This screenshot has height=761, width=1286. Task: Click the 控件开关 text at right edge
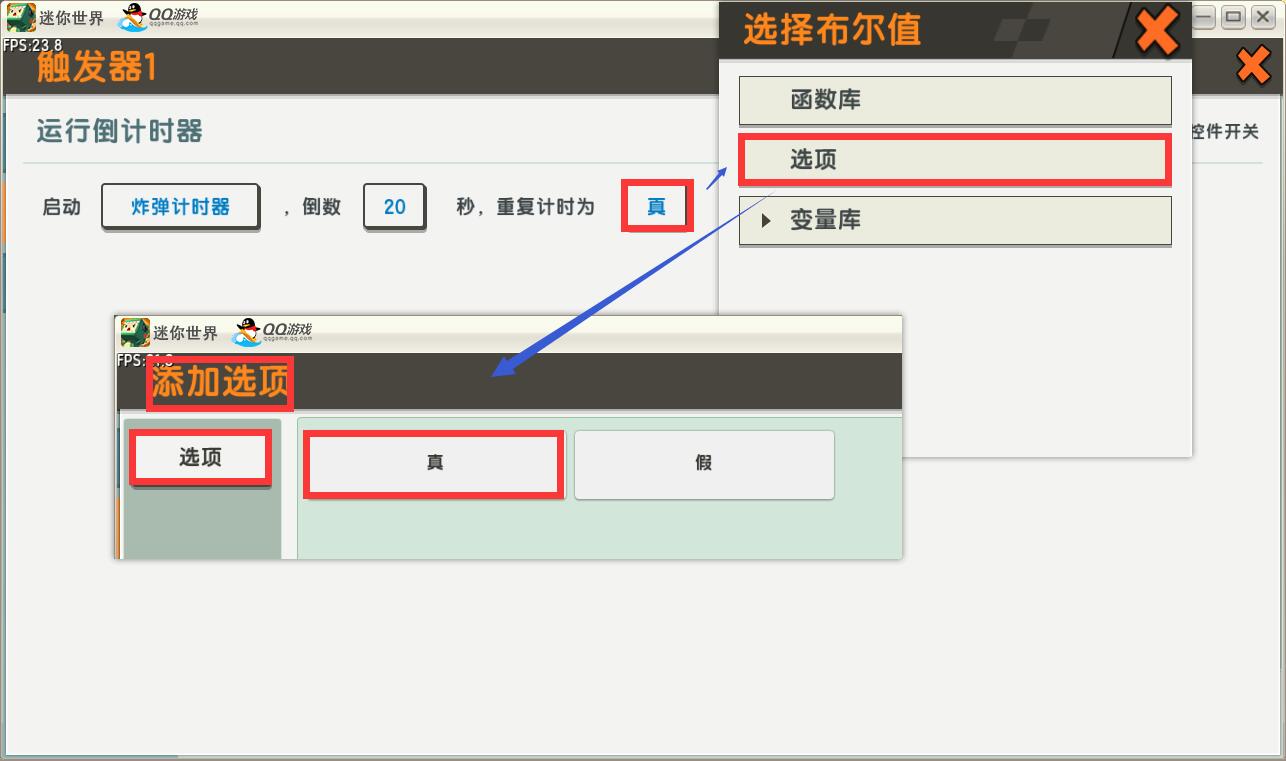[1226, 131]
